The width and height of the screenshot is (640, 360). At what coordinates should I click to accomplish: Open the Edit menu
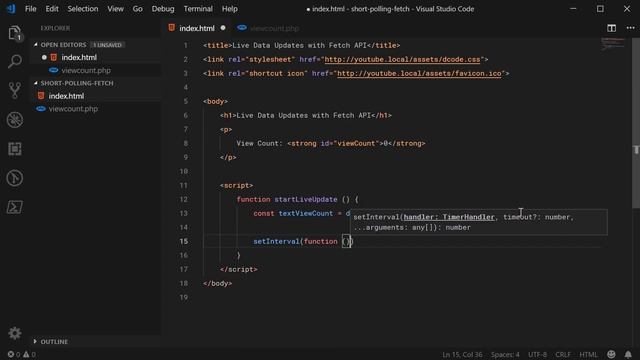[52, 9]
